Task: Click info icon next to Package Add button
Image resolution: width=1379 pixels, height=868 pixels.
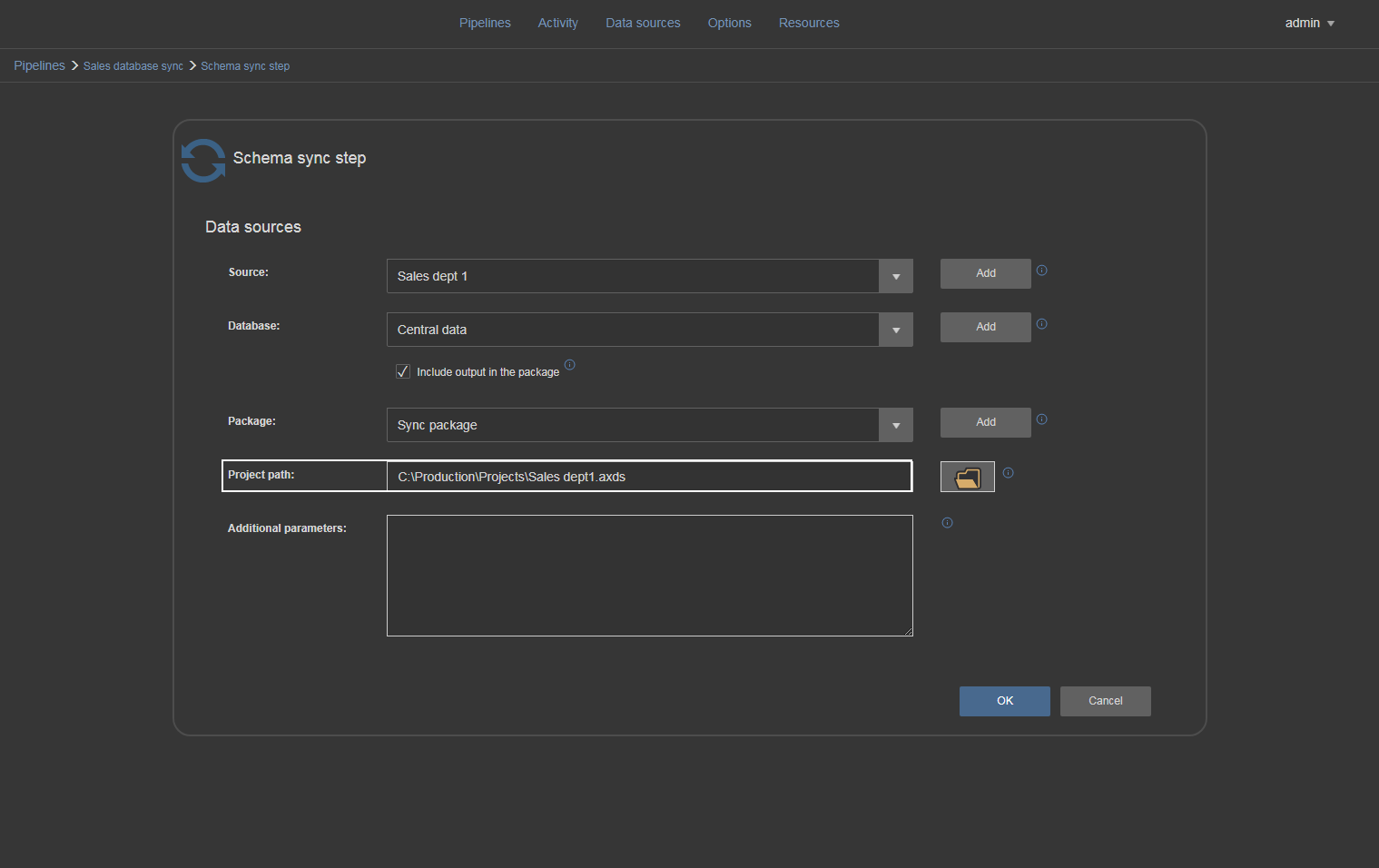Action: pos(1041,419)
